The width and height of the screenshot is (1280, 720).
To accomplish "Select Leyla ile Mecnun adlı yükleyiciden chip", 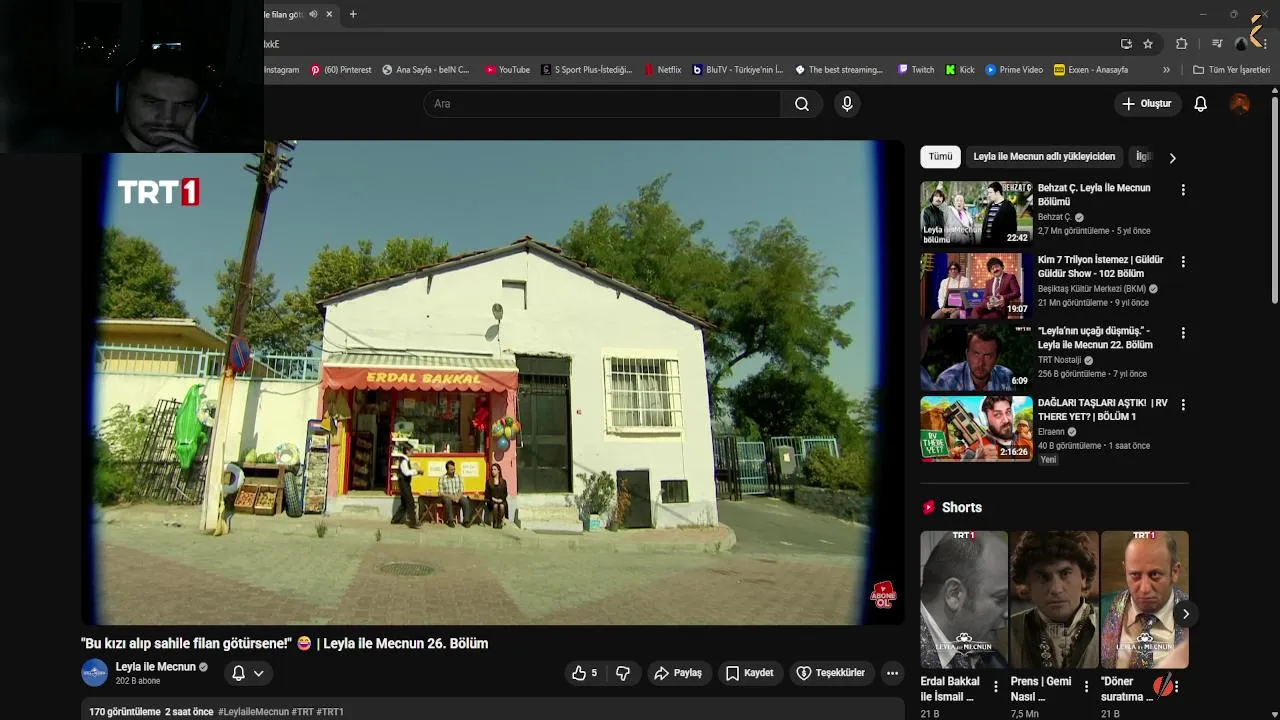I will click(1044, 157).
